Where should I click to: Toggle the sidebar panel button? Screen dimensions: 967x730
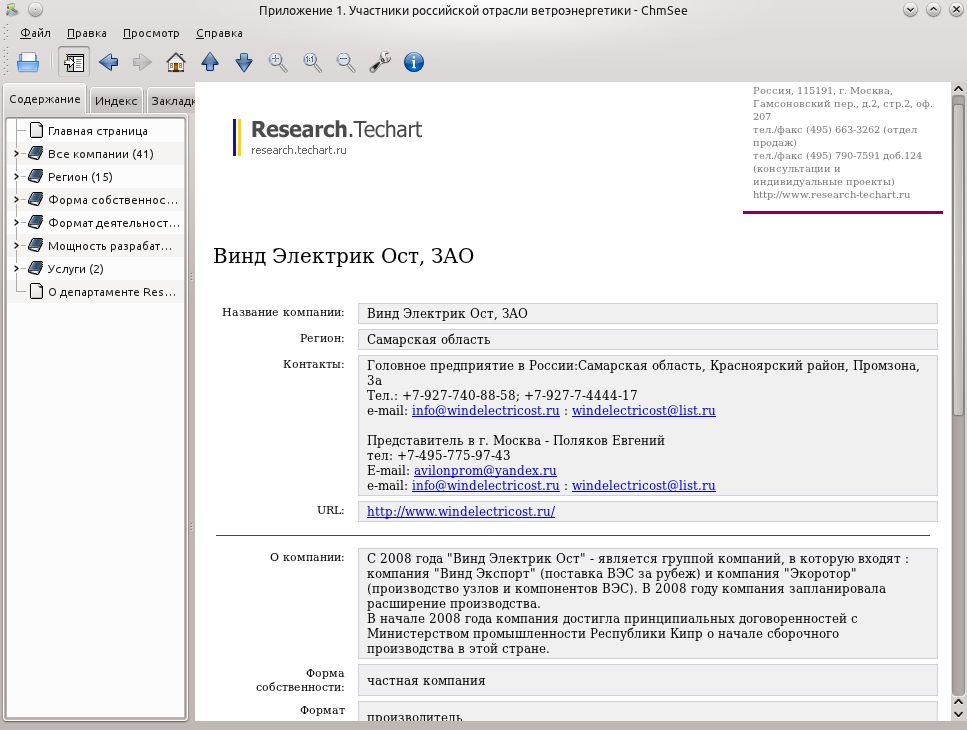pyautogui.click(x=74, y=62)
